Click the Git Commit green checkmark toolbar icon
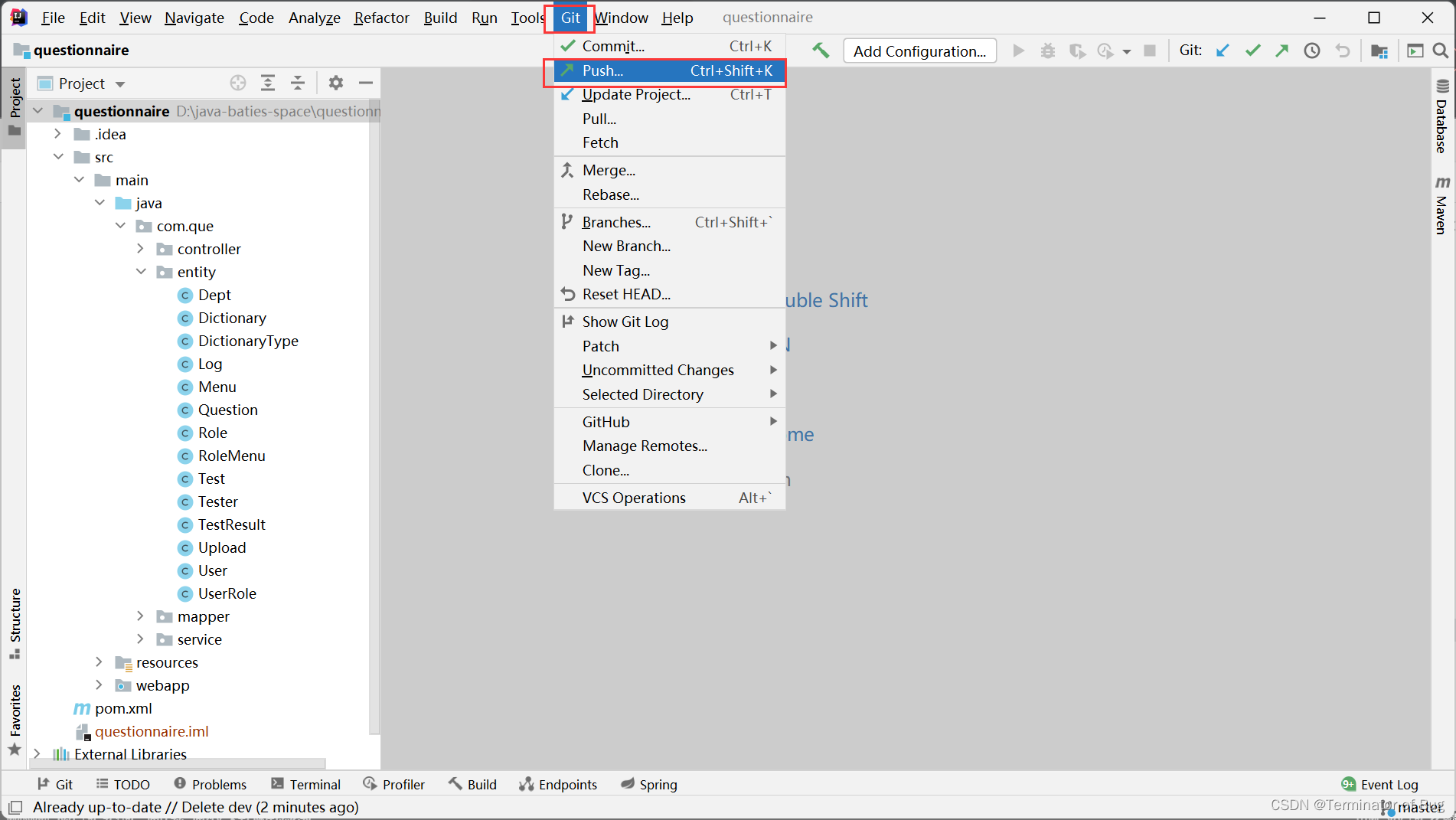Screen dimensions: 1456x820 [x=1252, y=51]
